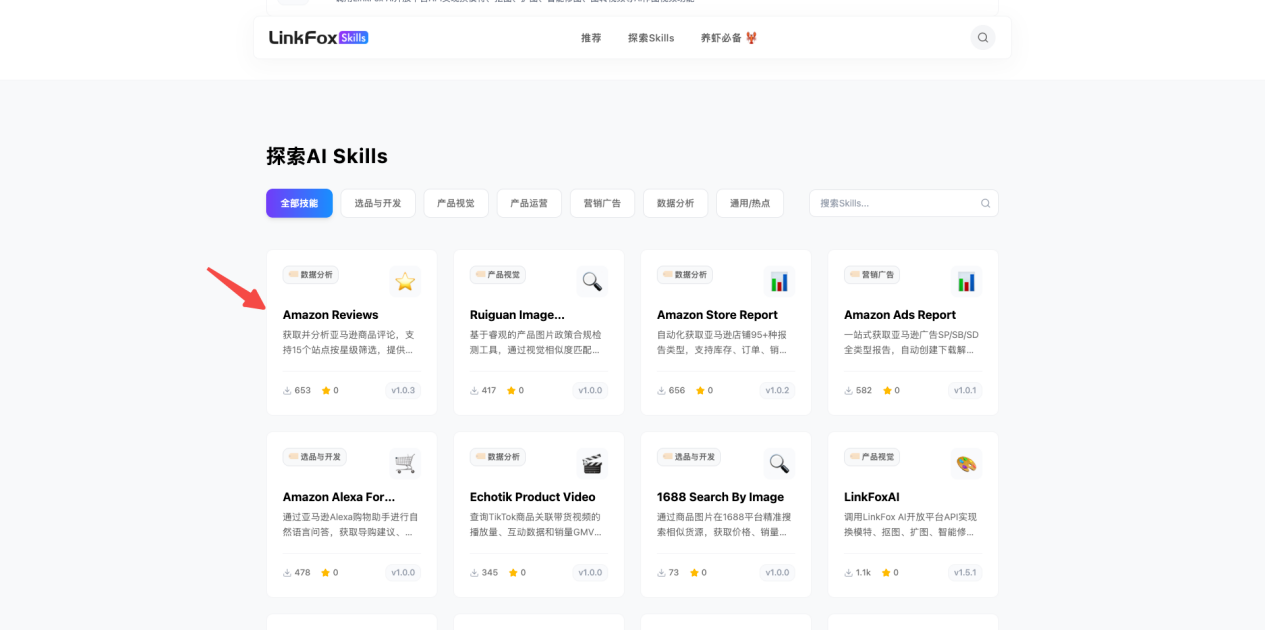
Task: Click the 探索AI Skills heading
Action: click(x=327, y=156)
